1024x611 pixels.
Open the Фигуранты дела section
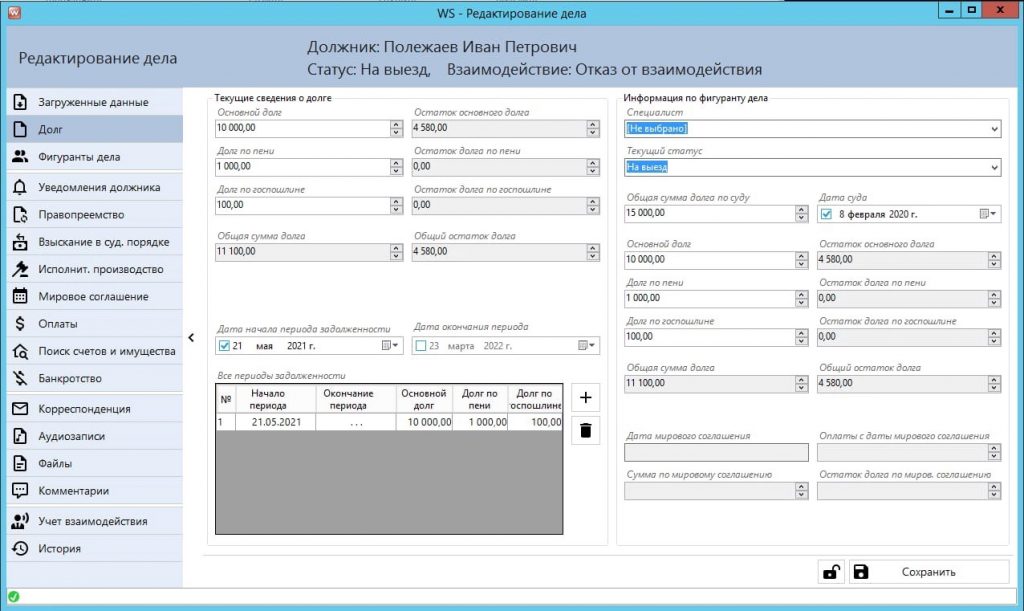(95, 157)
